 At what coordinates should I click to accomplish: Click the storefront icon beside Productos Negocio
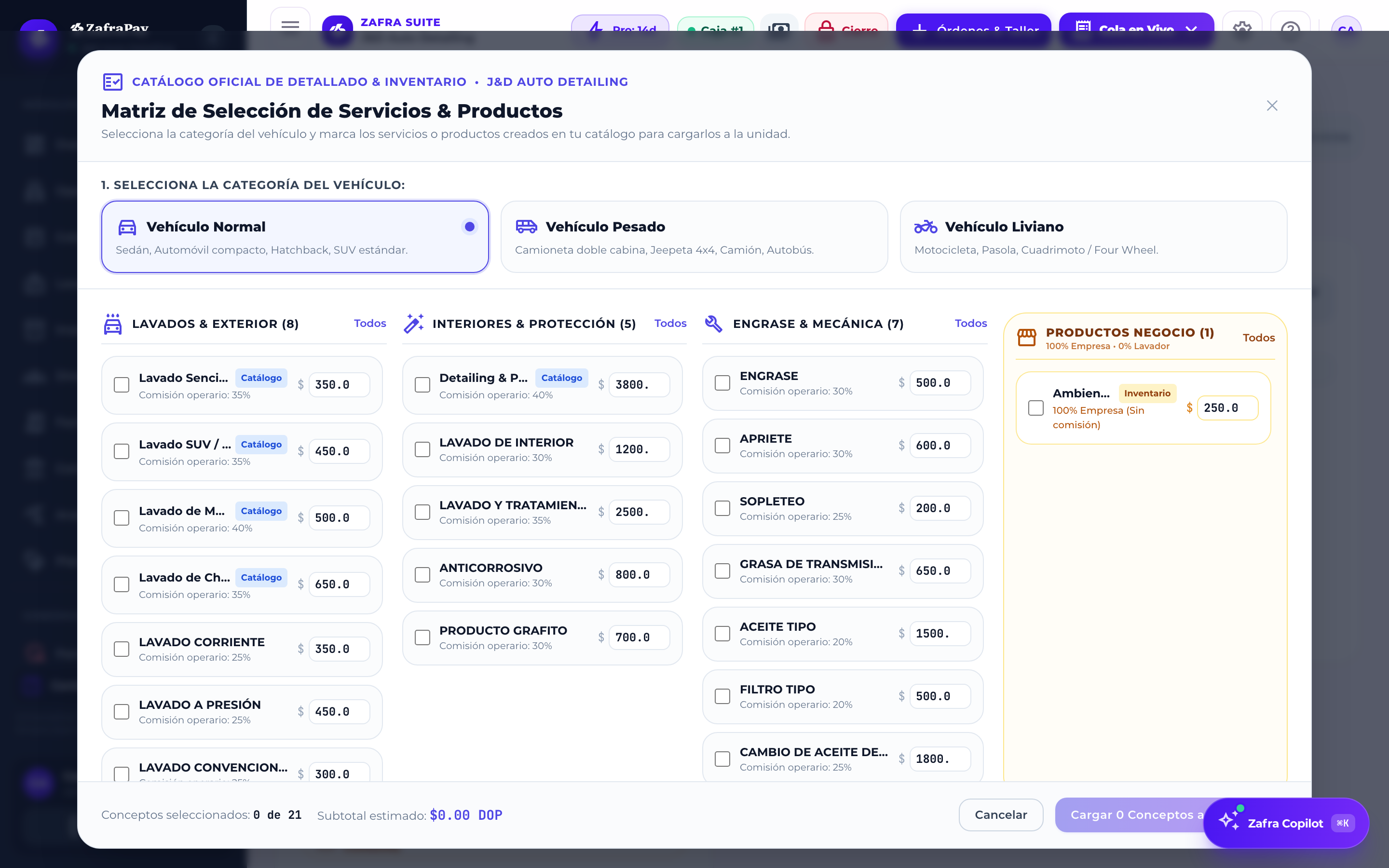pyautogui.click(x=1027, y=338)
